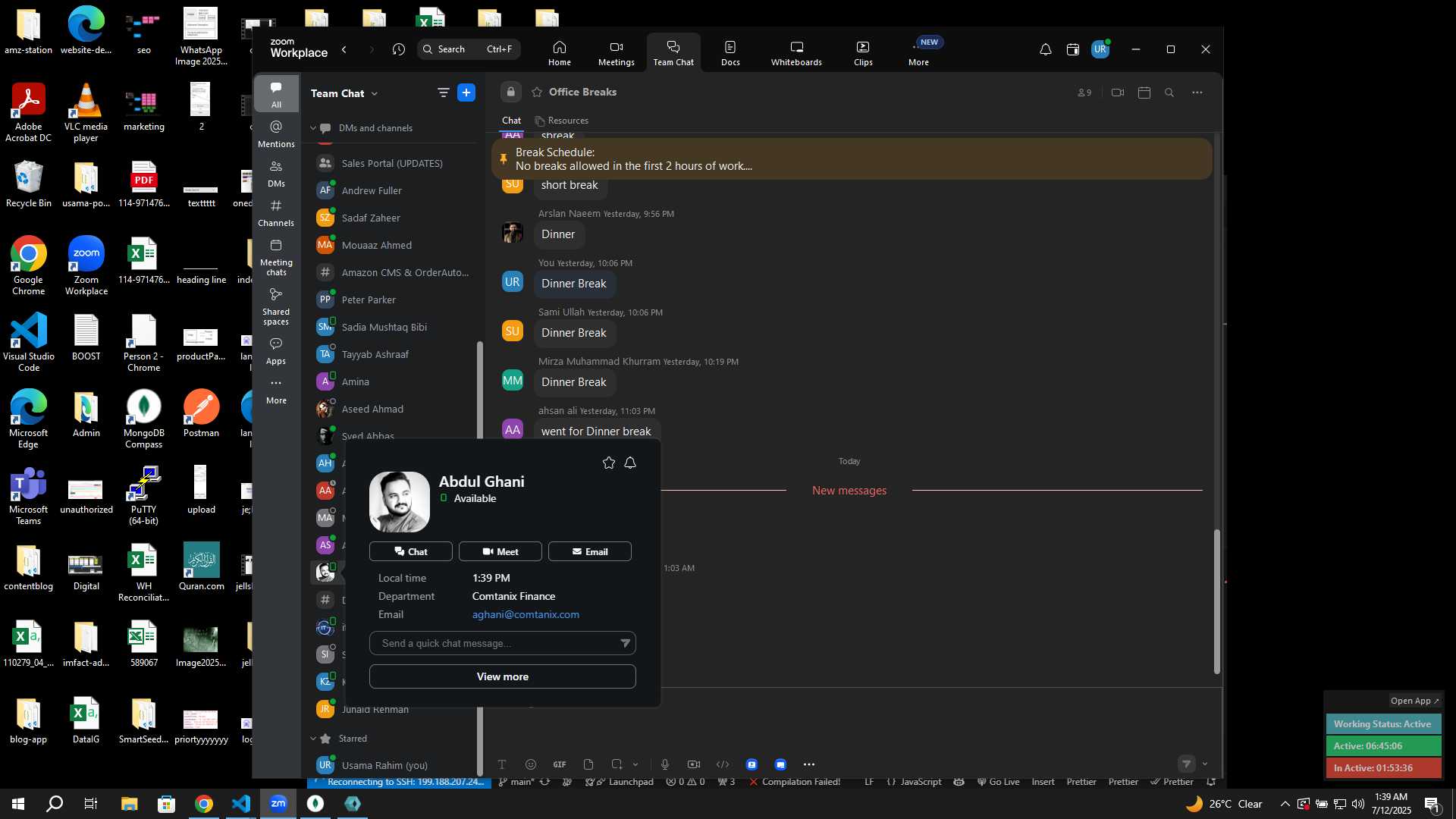Toggle notifications bell for Abdul Ghani
The width and height of the screenshot is (1456, 819).
[630, 463]
